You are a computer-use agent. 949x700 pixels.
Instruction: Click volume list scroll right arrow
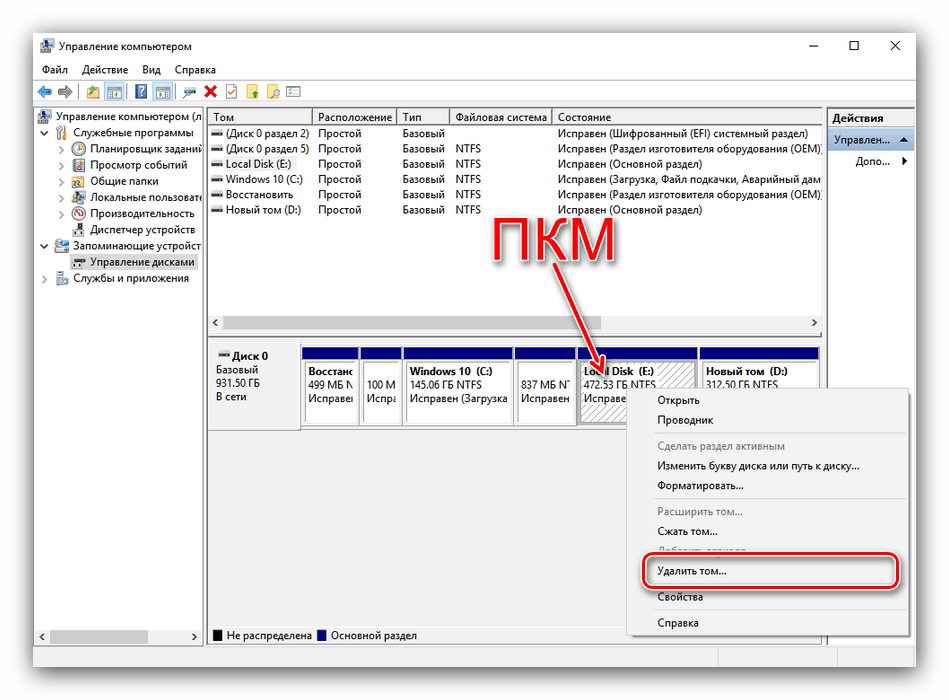point(814,322)
